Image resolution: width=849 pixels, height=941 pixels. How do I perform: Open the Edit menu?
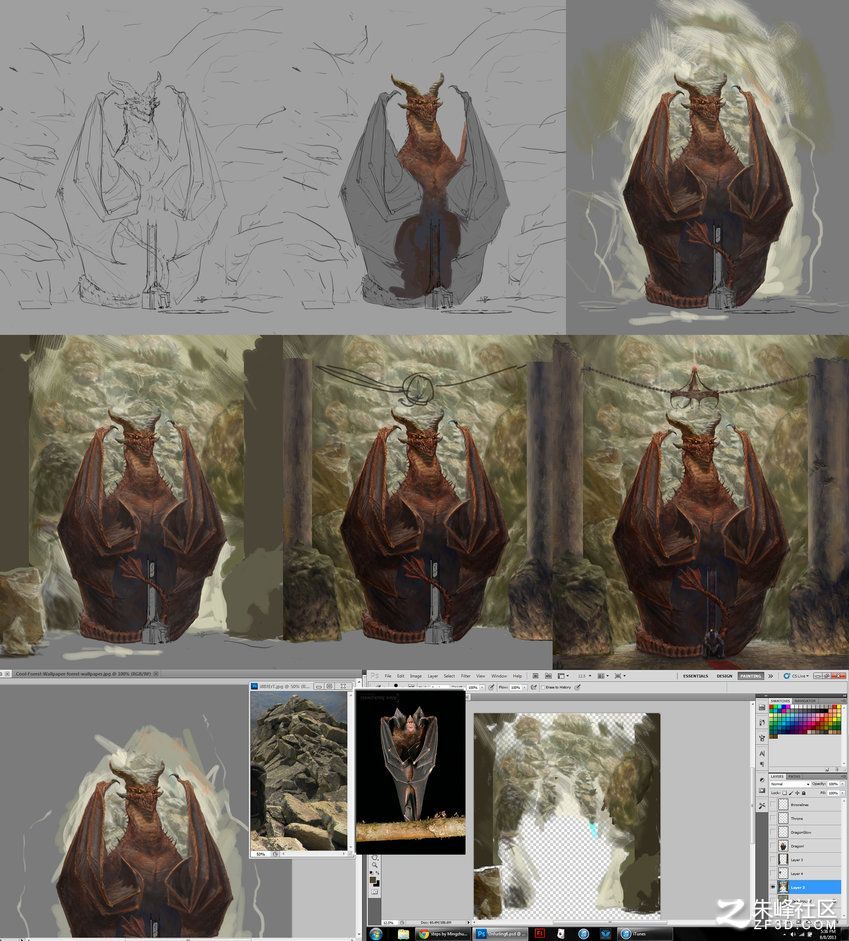point(400,676)
